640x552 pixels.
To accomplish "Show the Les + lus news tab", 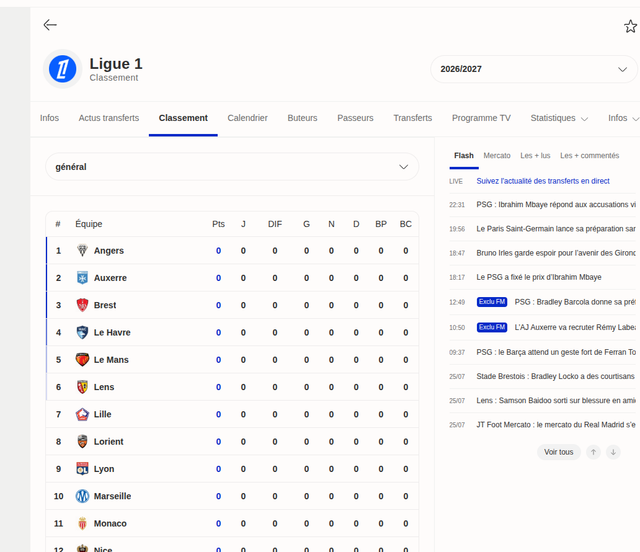I will [x=535, y=156].
